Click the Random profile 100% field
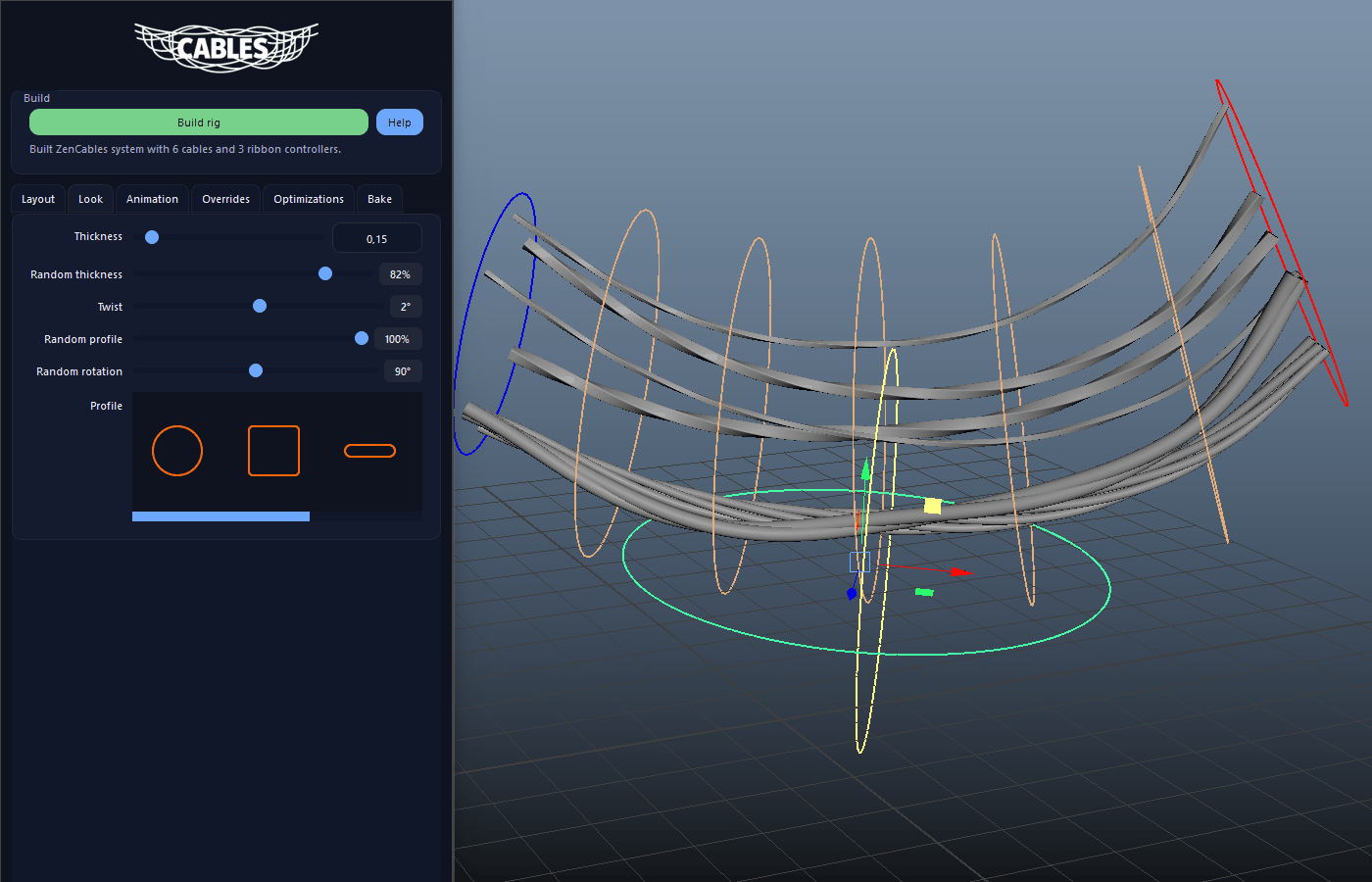The height and width of the screenshot is (882, 1372). pos(397,339)
